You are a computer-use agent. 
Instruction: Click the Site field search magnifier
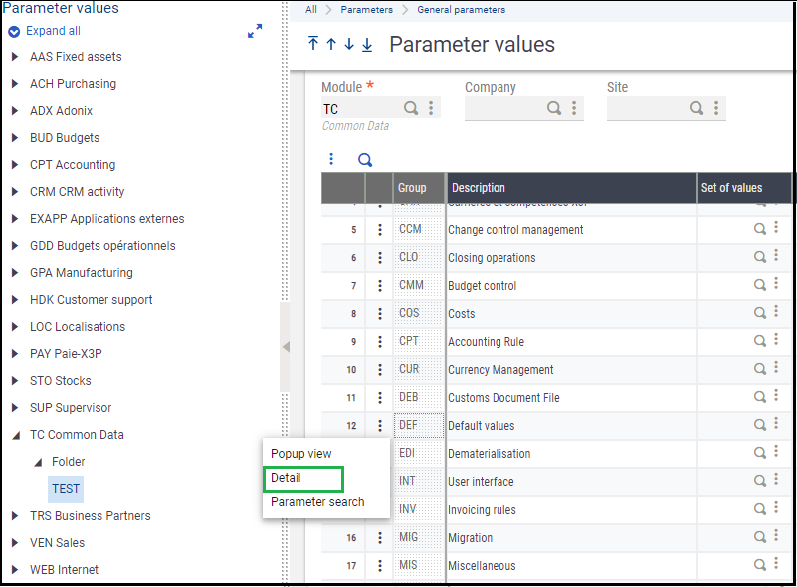click(x=696, y=108)
